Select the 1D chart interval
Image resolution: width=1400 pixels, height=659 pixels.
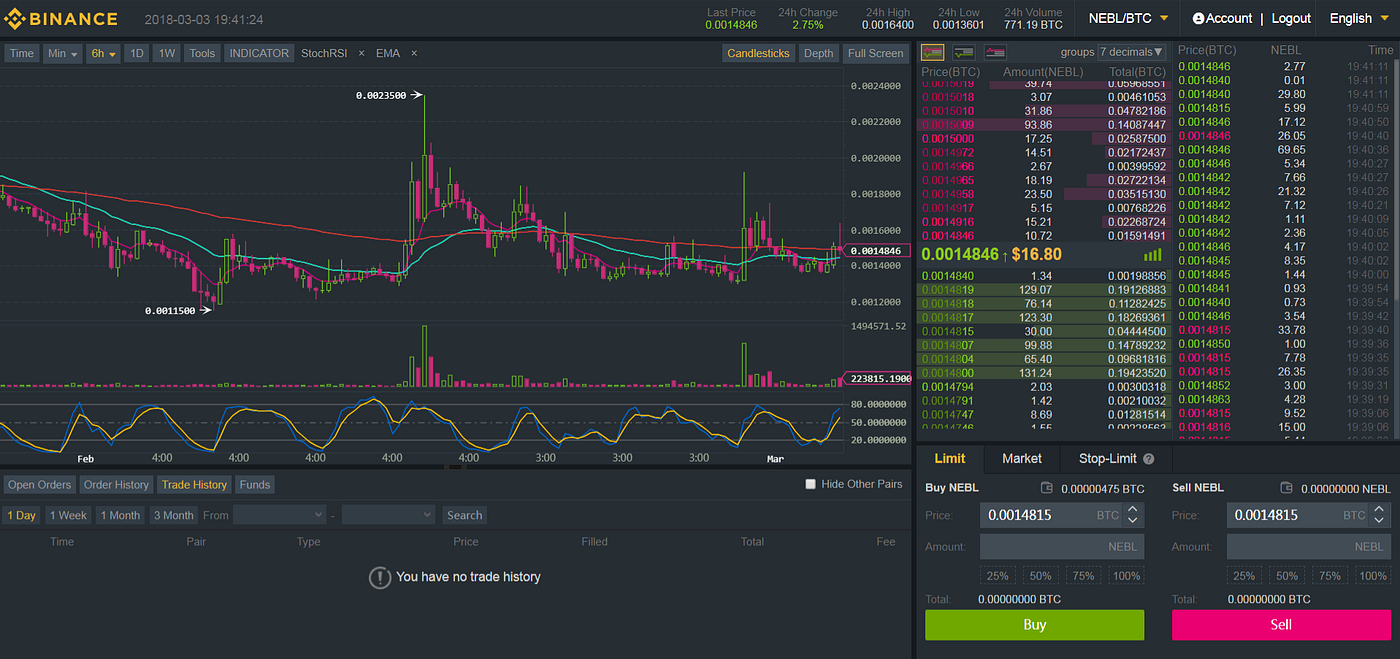136,53
